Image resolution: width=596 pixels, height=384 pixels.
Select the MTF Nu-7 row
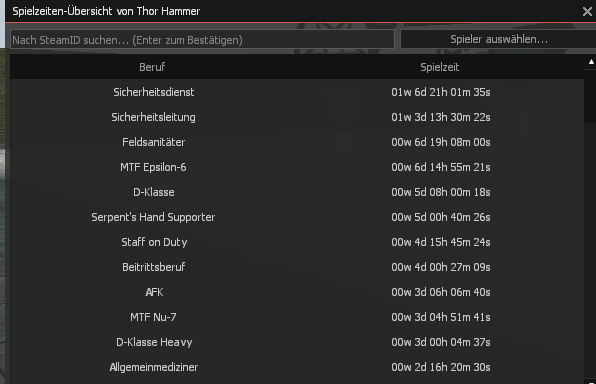click(297, 317)
